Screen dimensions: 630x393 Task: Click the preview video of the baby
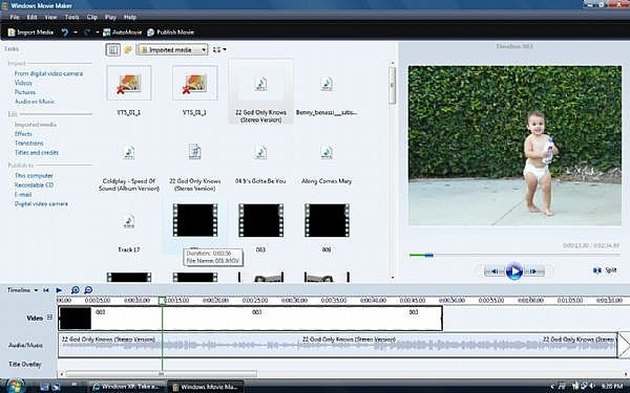(x=515, y=145)
